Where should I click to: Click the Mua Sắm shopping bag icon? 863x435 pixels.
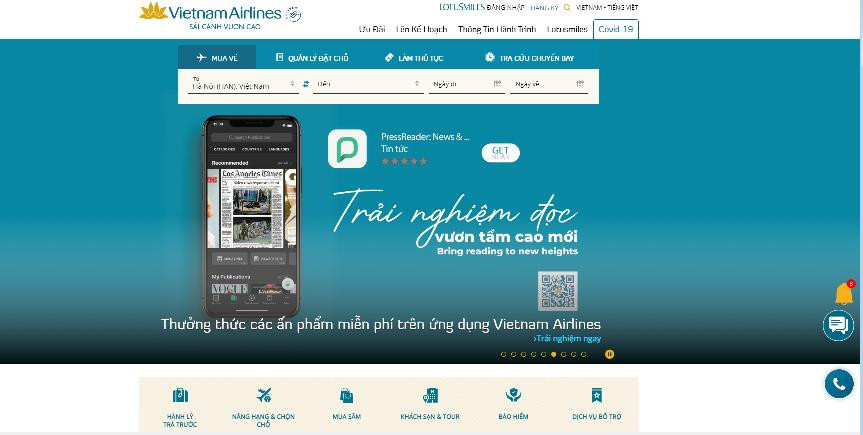(346, 395)
